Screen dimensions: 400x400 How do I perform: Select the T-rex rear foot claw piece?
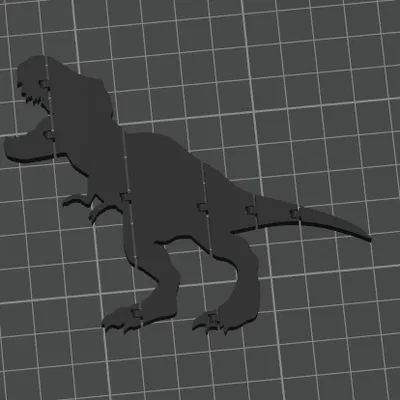click(x=207, y=322)
